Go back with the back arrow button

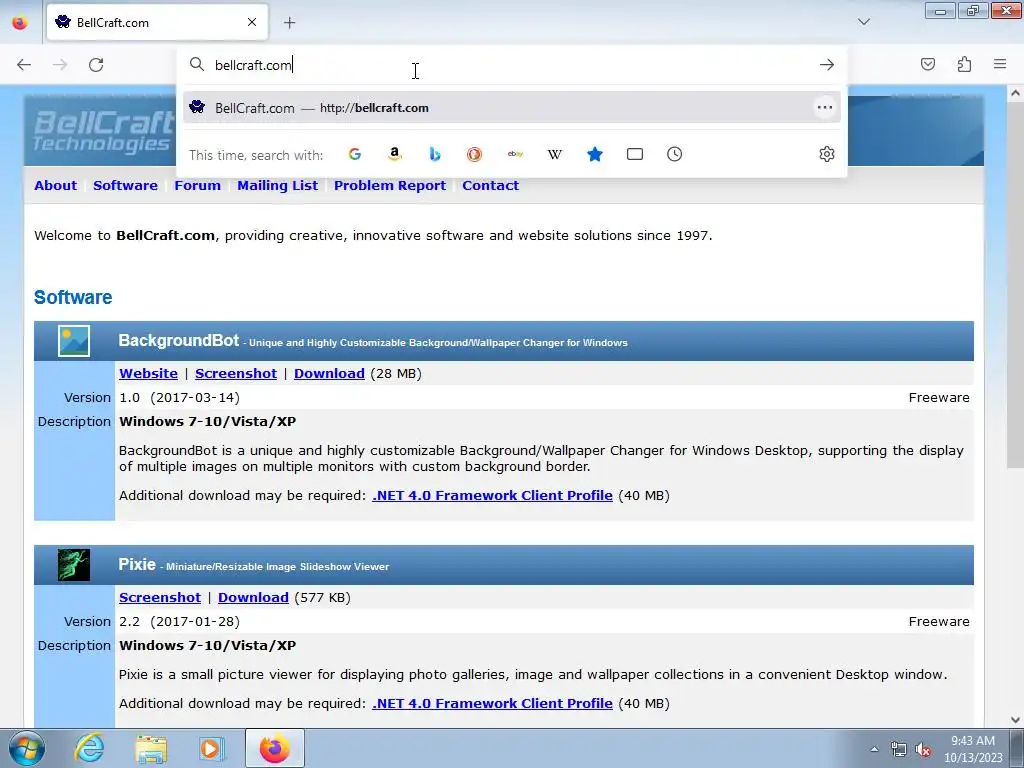pos(24,65)
